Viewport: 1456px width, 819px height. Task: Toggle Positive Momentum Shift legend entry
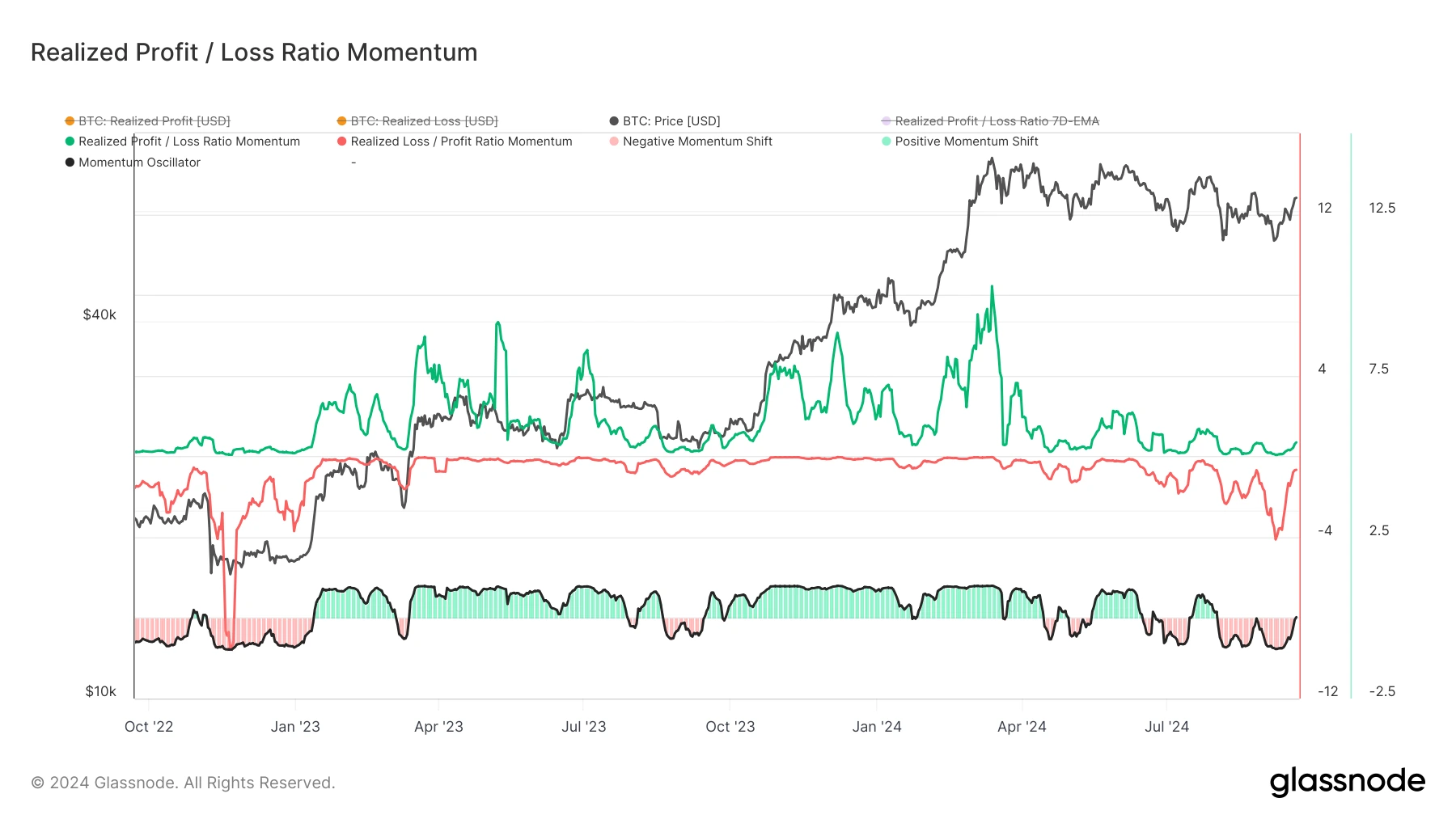960,141
